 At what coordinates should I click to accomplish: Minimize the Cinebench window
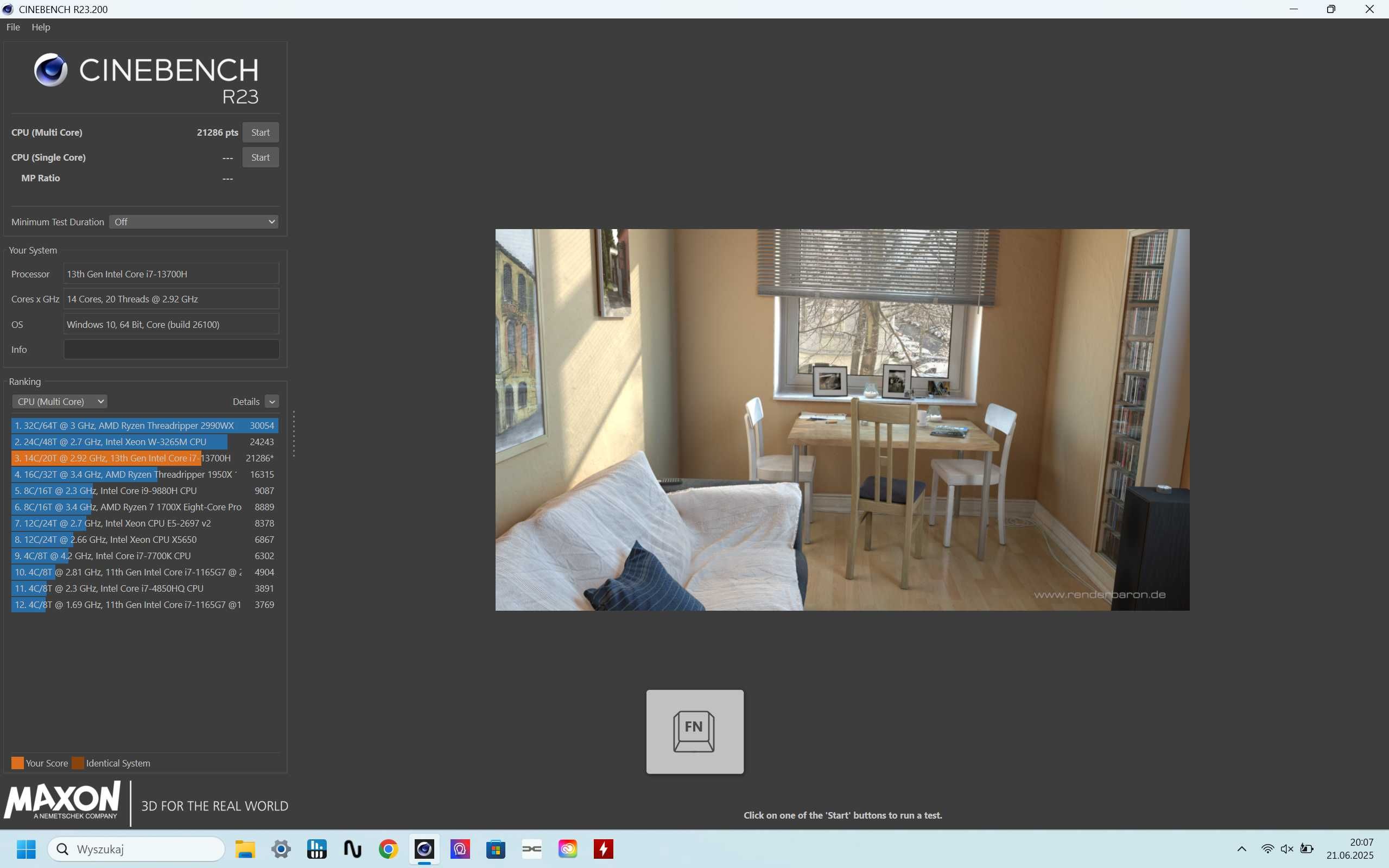(1293, 9)
